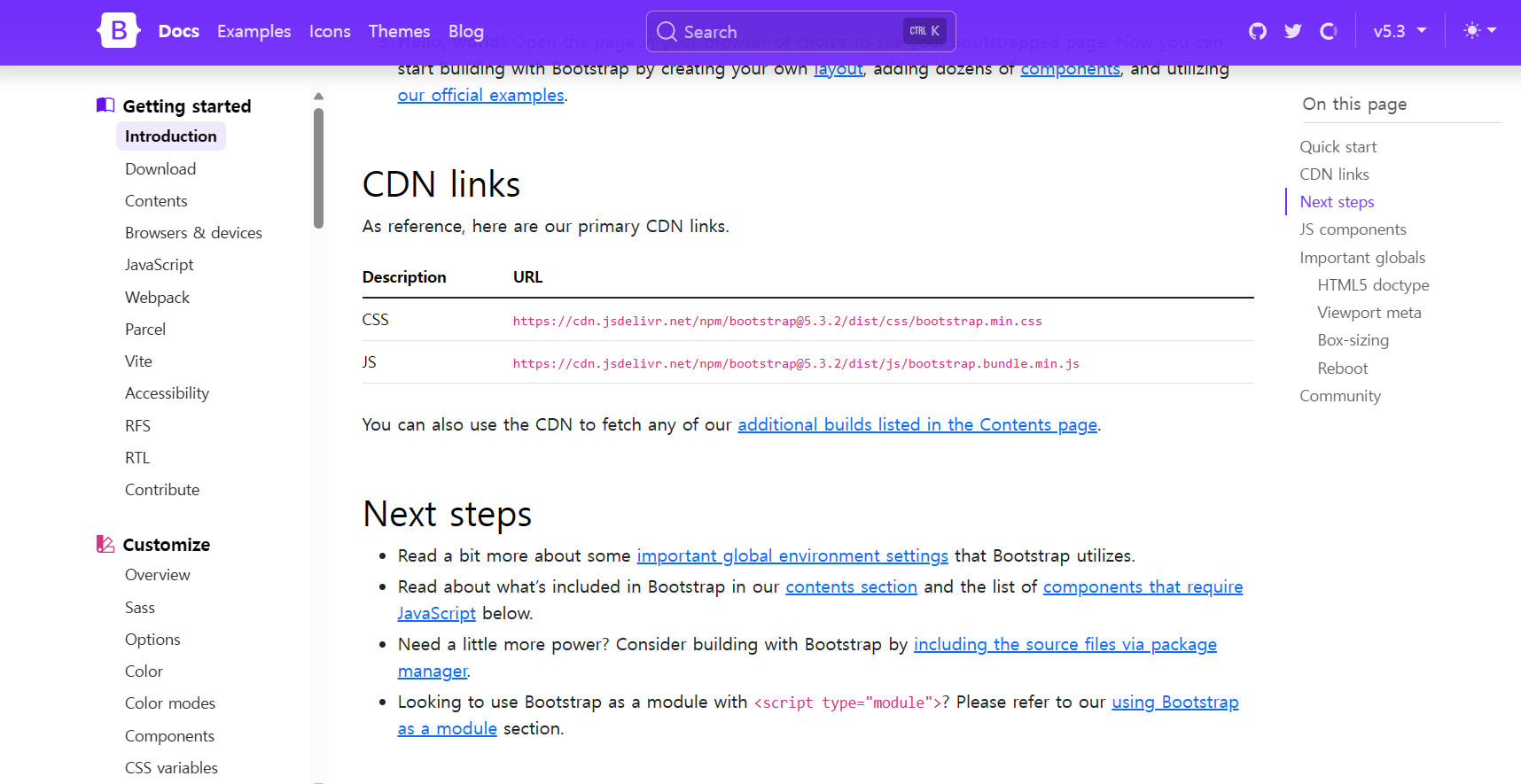1521x784 pixels.
Task: Jump to Viewport meta section
Action: [1369, 313]
